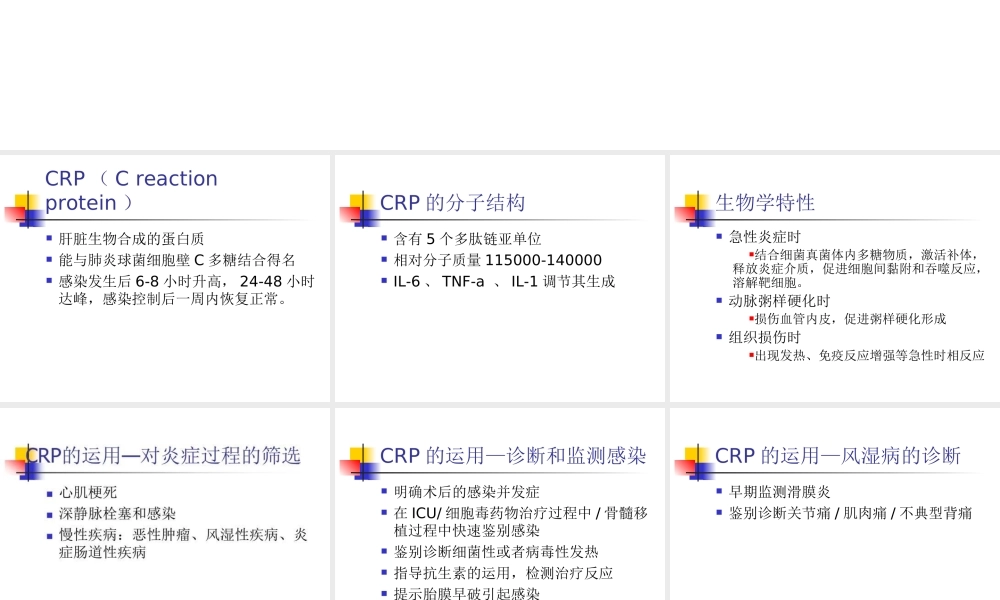
Task: Click the bullet '动脉粥样硬化时'
Action: (779, 301)
